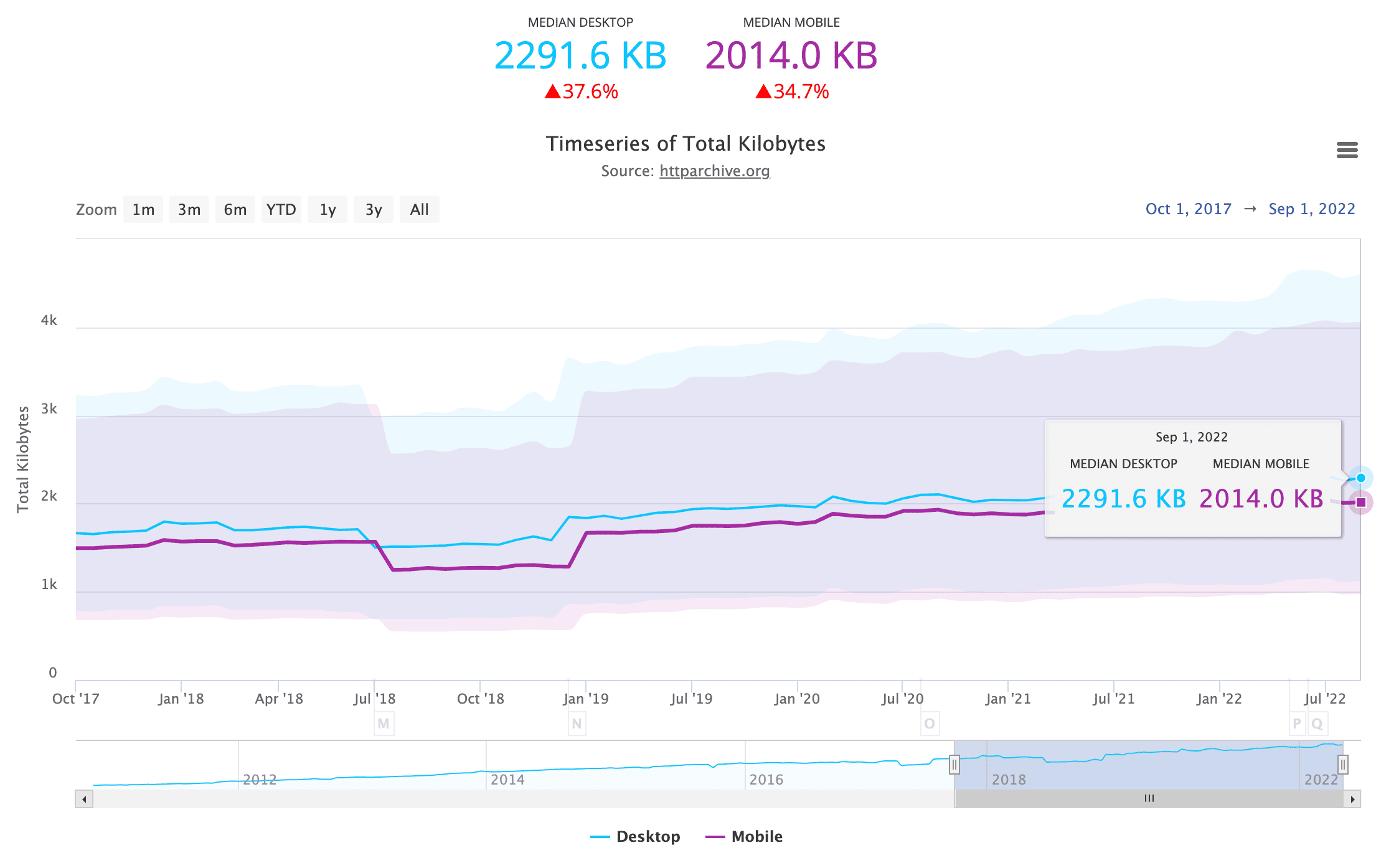Screen dimensions: 1376x868
Task: Click the right scroll arrow of the navigator
Action: [1352, 799]
